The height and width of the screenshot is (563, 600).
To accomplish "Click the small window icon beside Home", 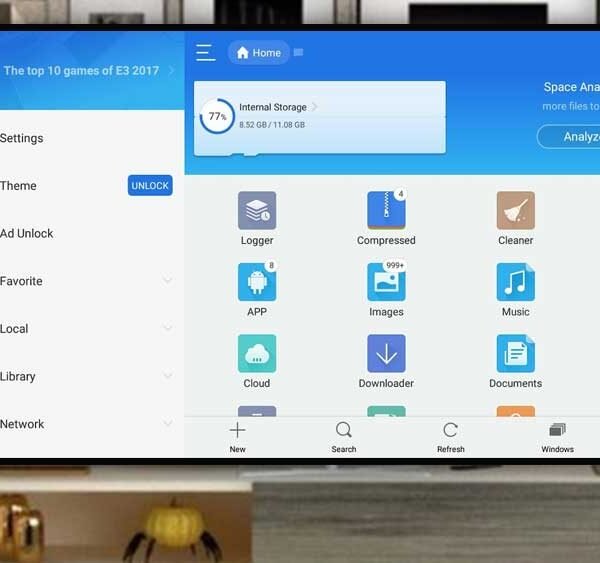I will [x=298, y=52].
